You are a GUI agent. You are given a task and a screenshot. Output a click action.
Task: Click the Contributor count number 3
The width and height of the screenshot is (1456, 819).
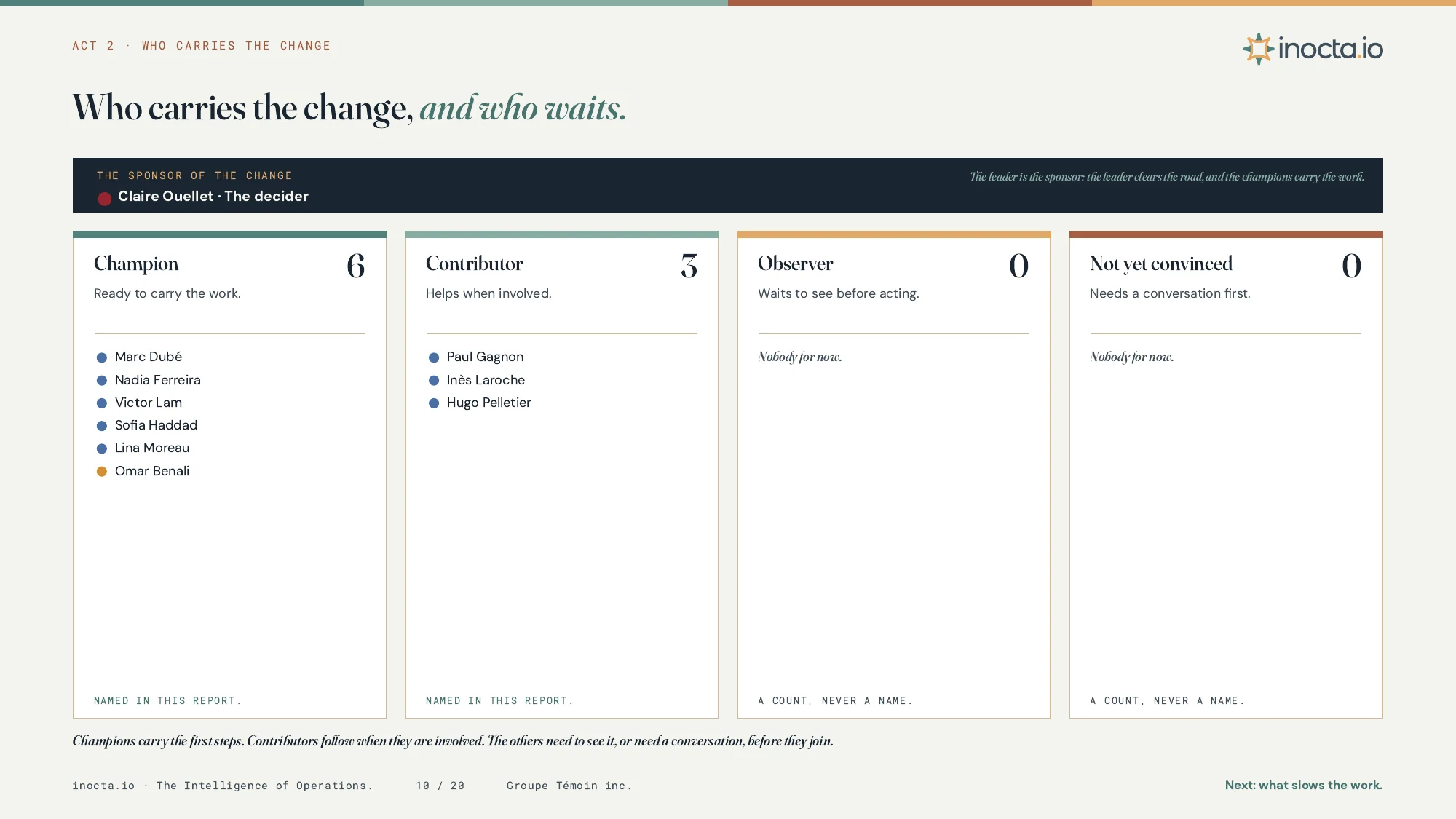click(x=689, y=266)
